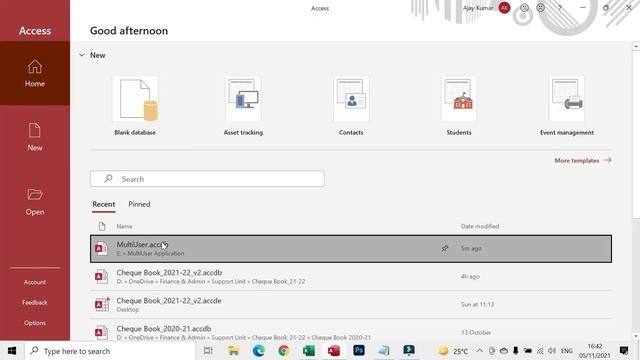The image size is (640, 360).
Task: Open the MultiUser.accdb file
Action: pos(351,249)
